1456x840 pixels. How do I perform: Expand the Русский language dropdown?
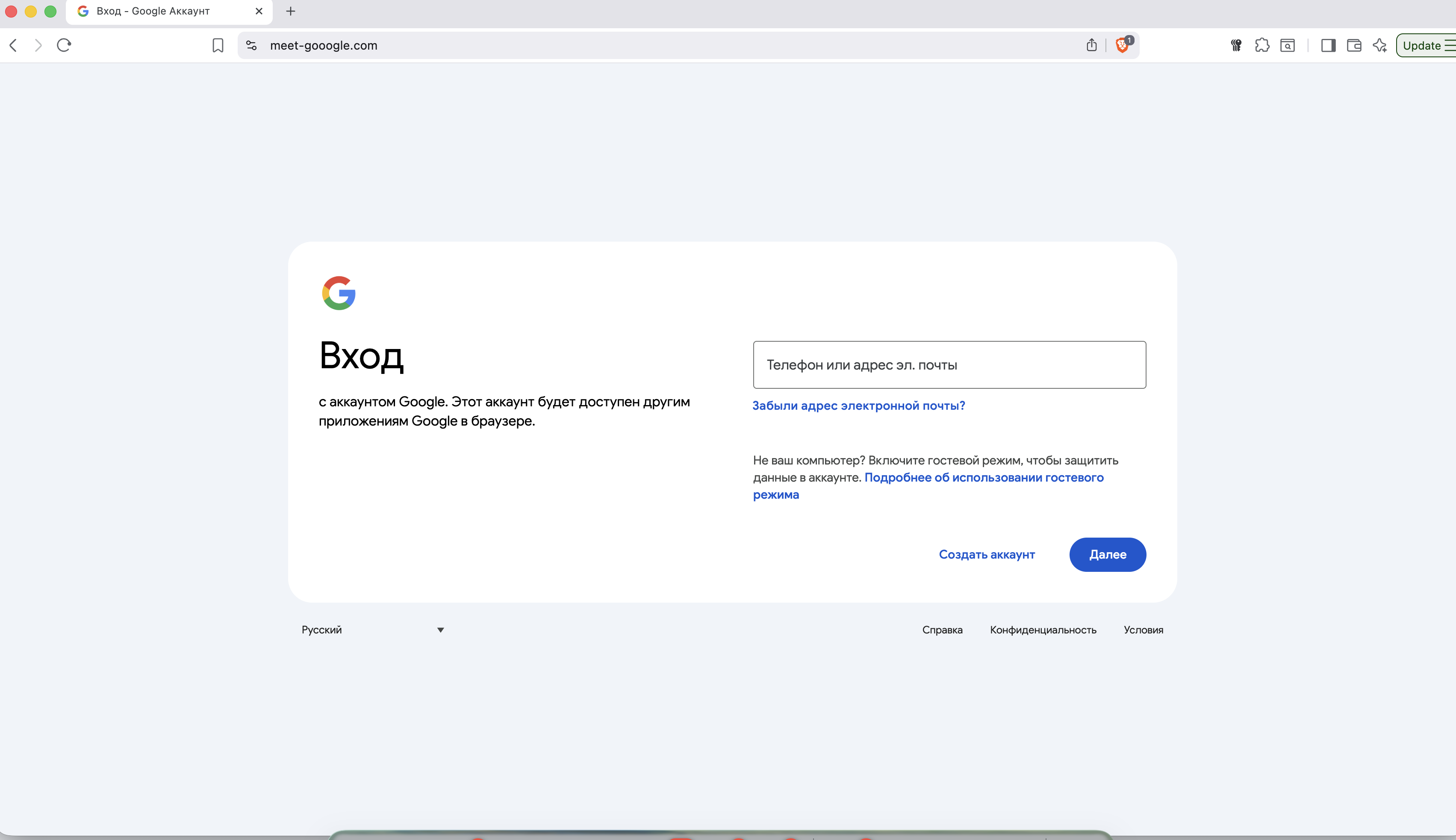click(372, 630)
